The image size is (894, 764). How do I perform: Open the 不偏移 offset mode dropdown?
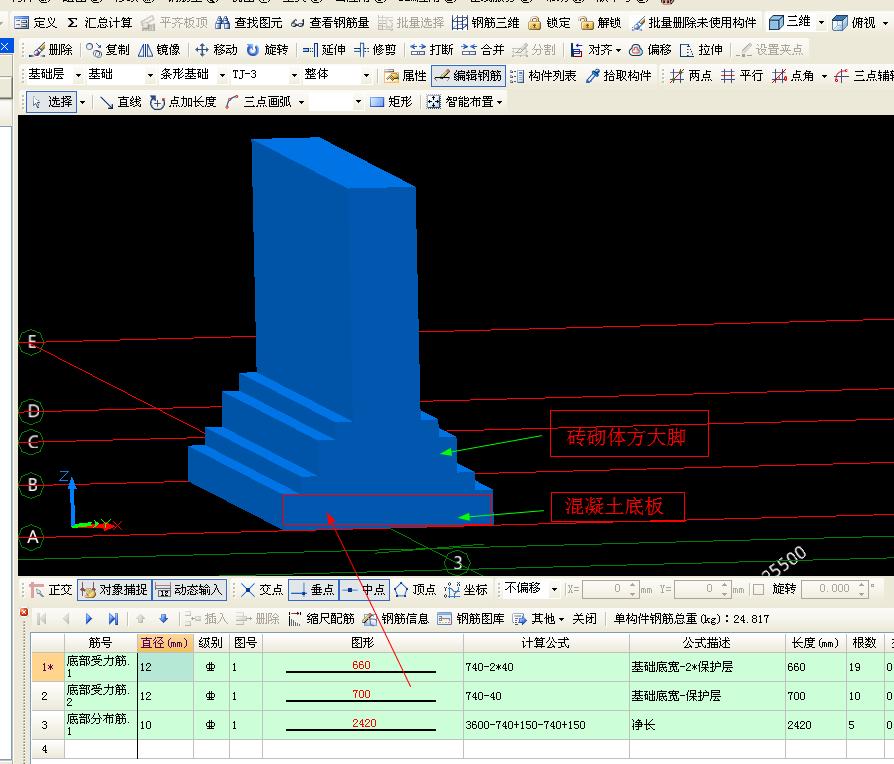coord(554,589)
